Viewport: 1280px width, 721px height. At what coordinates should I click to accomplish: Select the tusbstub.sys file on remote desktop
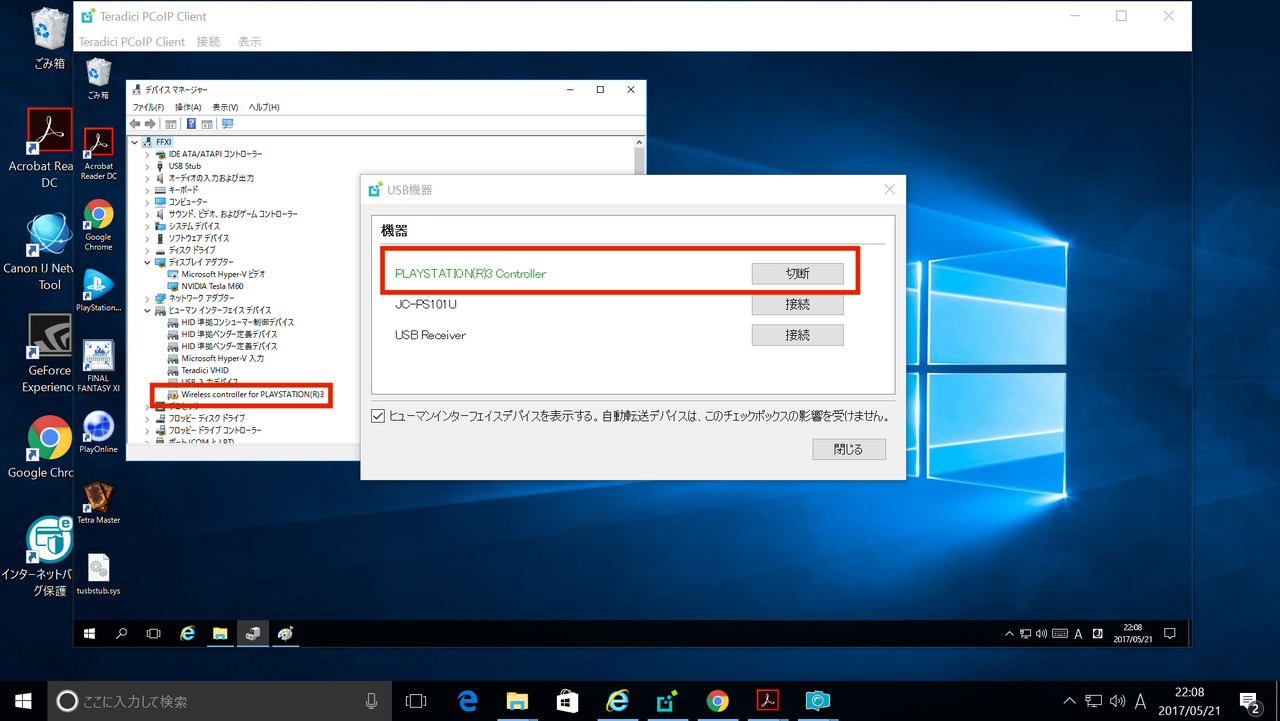pyautogui.click(x=98, y=574)
